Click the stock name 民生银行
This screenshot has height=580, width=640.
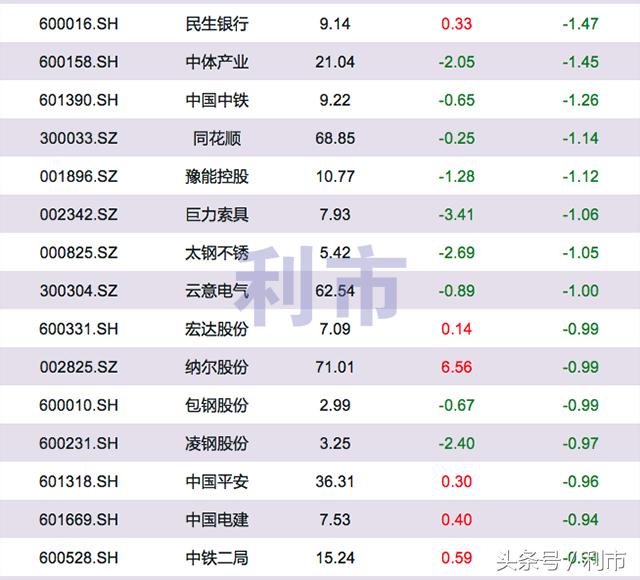(x=217, y=24)
